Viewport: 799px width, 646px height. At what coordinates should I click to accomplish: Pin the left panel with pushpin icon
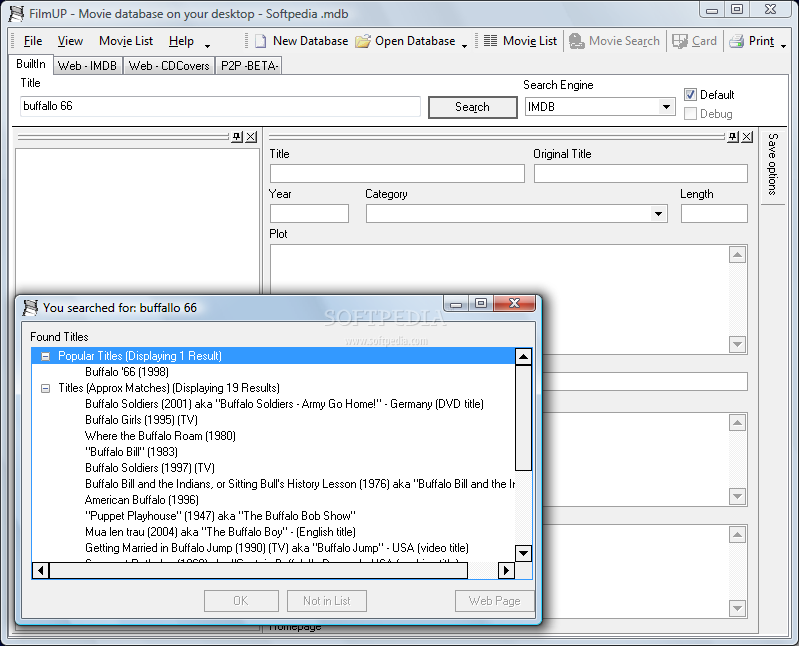pyautogui.click(x=237, y=137)
